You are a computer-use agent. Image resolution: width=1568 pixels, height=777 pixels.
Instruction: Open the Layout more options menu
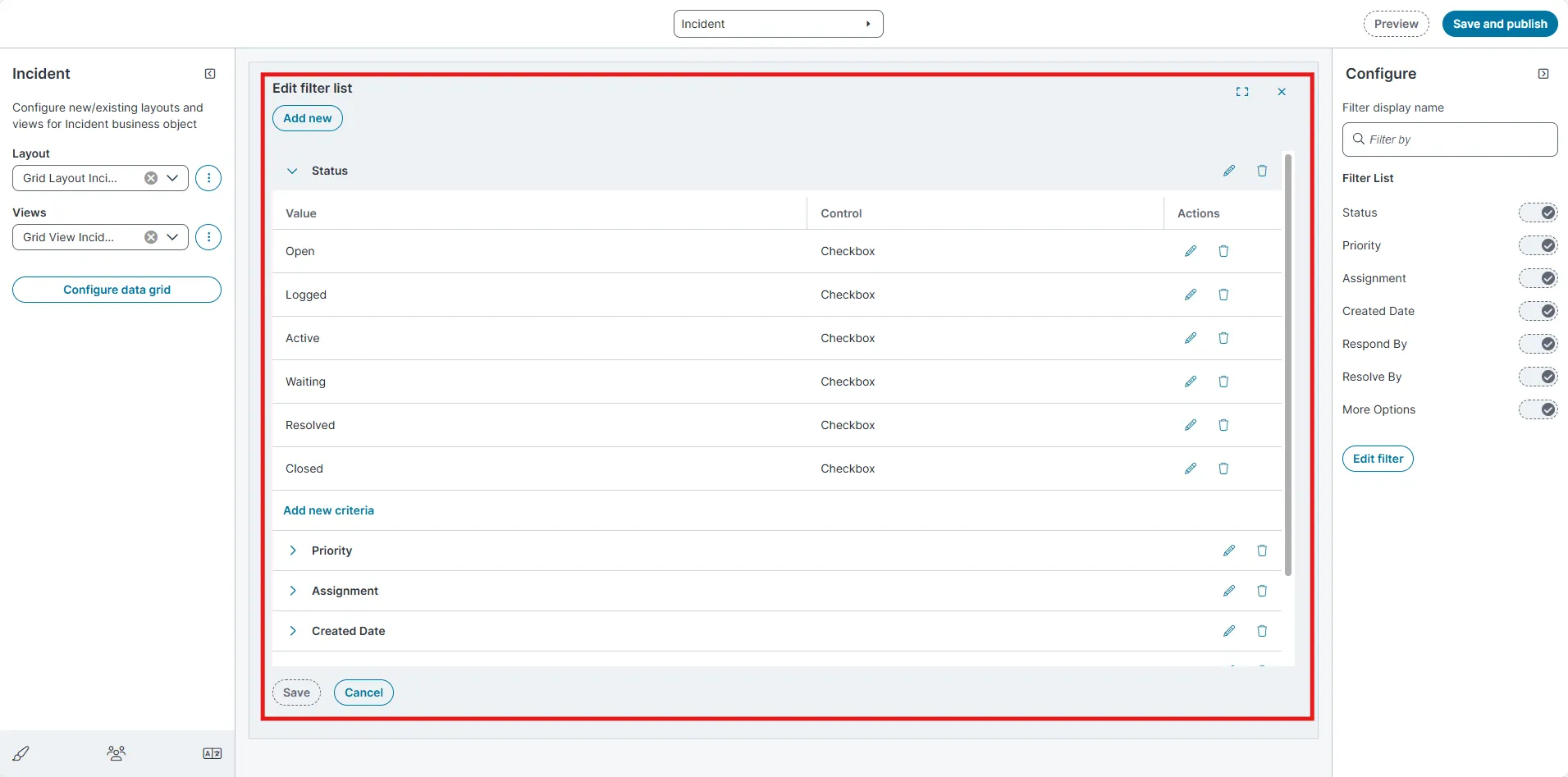[208, 178]
